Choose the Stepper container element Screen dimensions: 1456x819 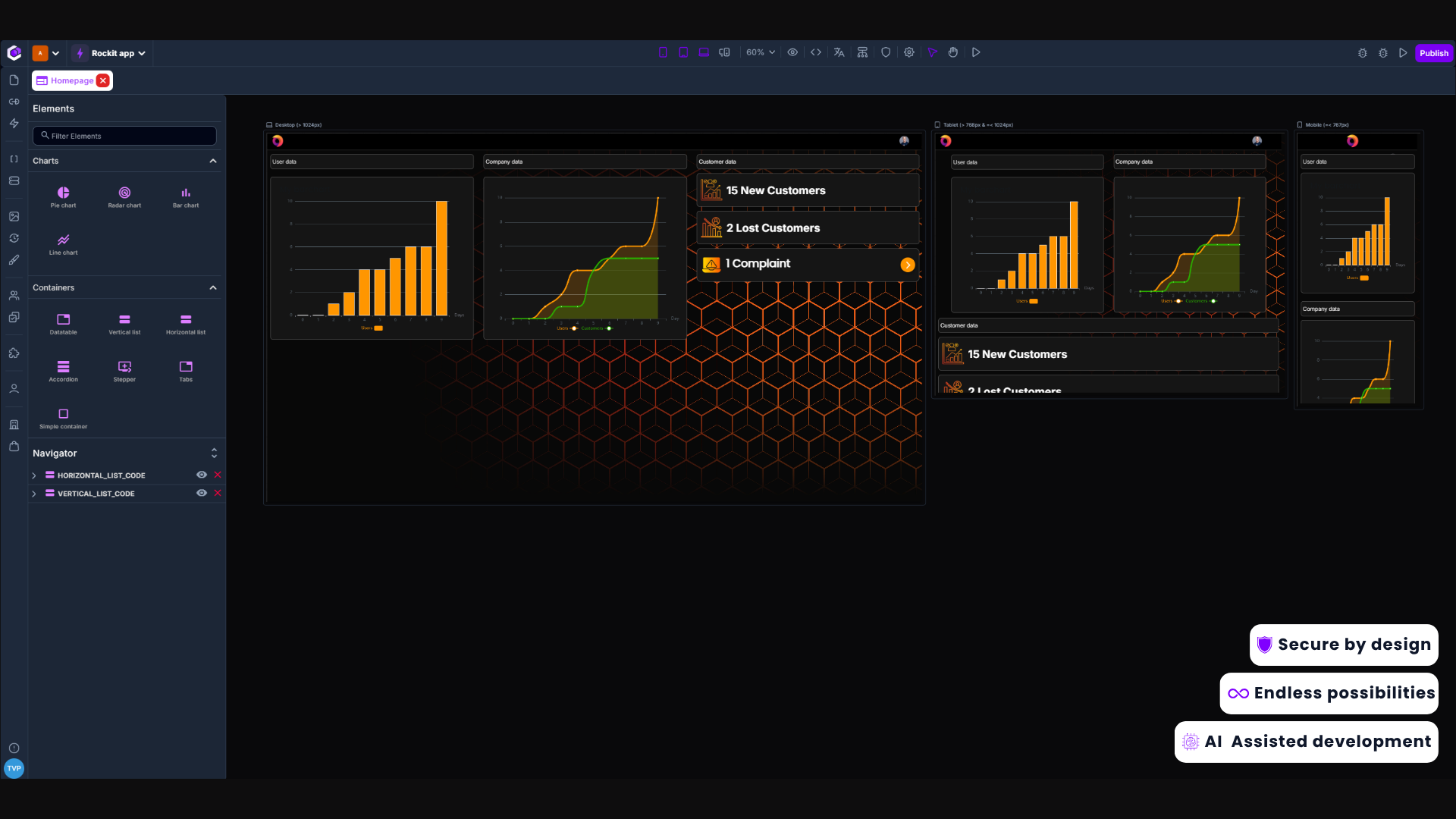tap(124, 371)
